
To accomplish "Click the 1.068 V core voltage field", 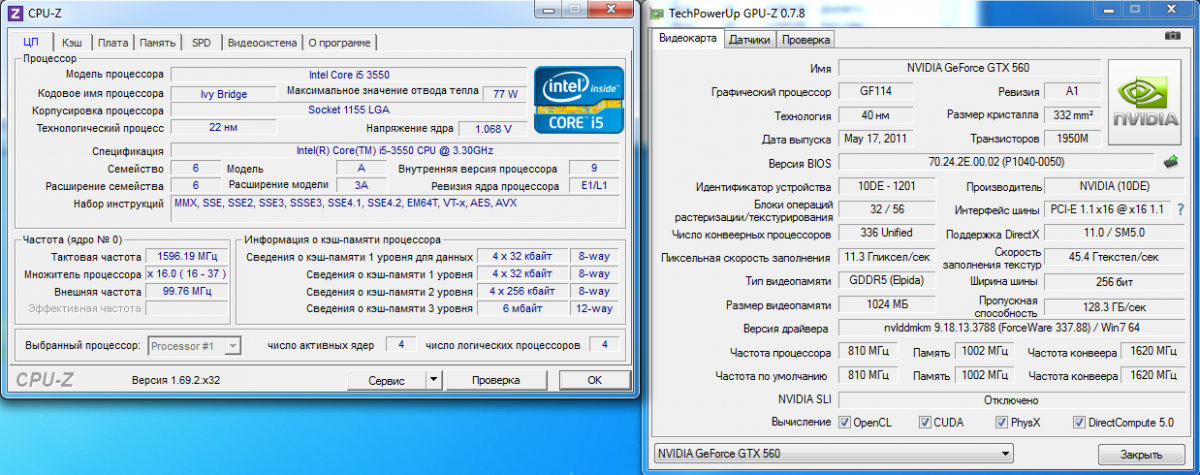I will [x=493, y=129].
